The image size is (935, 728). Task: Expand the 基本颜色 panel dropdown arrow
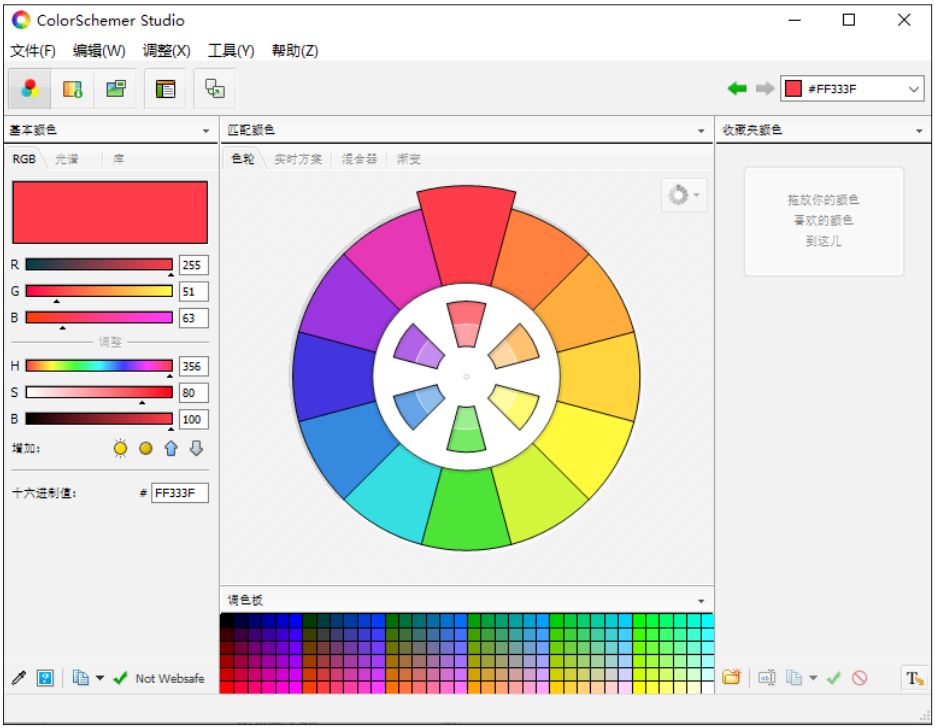[x=206, y=131]
